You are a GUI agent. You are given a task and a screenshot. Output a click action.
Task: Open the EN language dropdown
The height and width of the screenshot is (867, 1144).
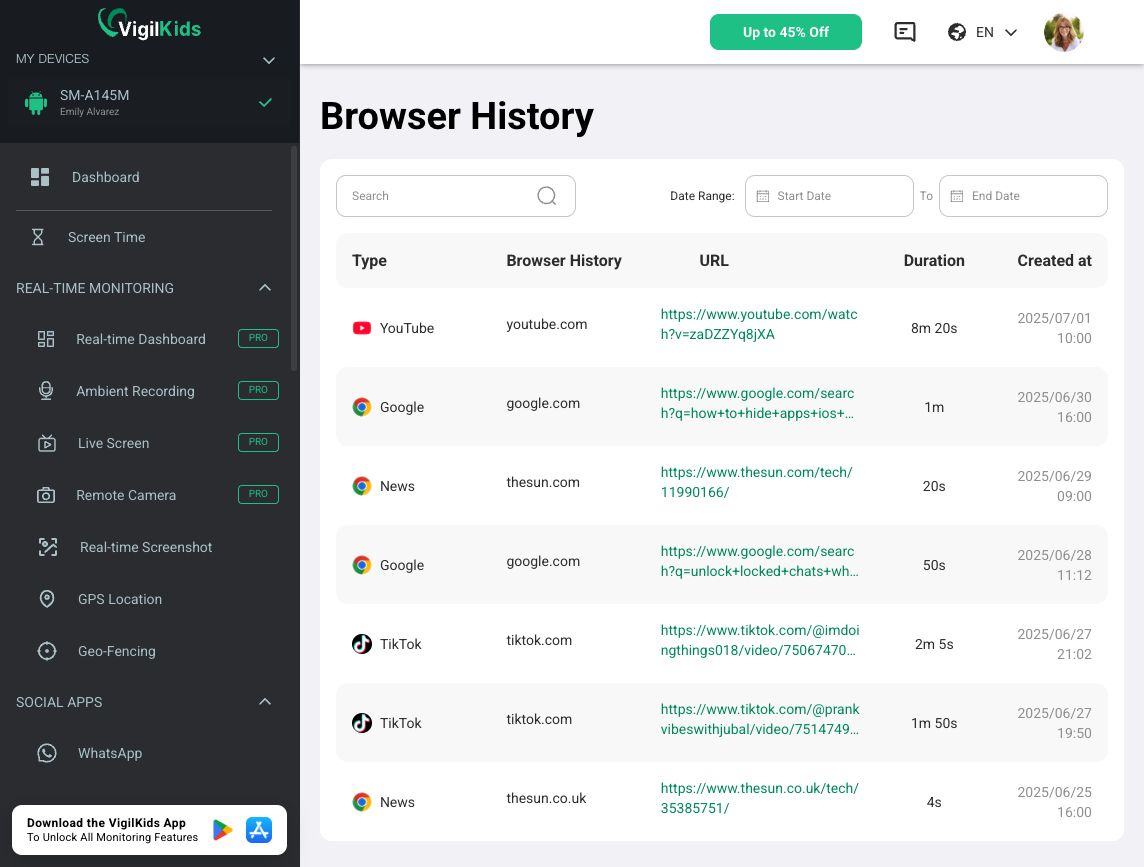982,32
